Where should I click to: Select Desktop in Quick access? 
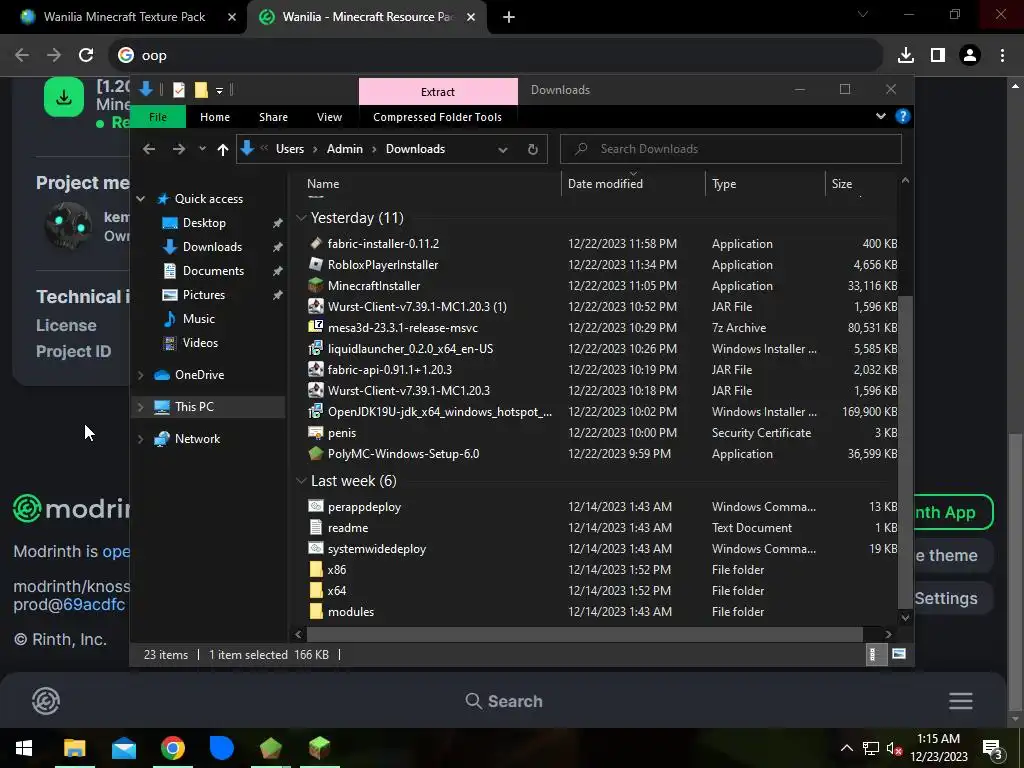point(204,223)
